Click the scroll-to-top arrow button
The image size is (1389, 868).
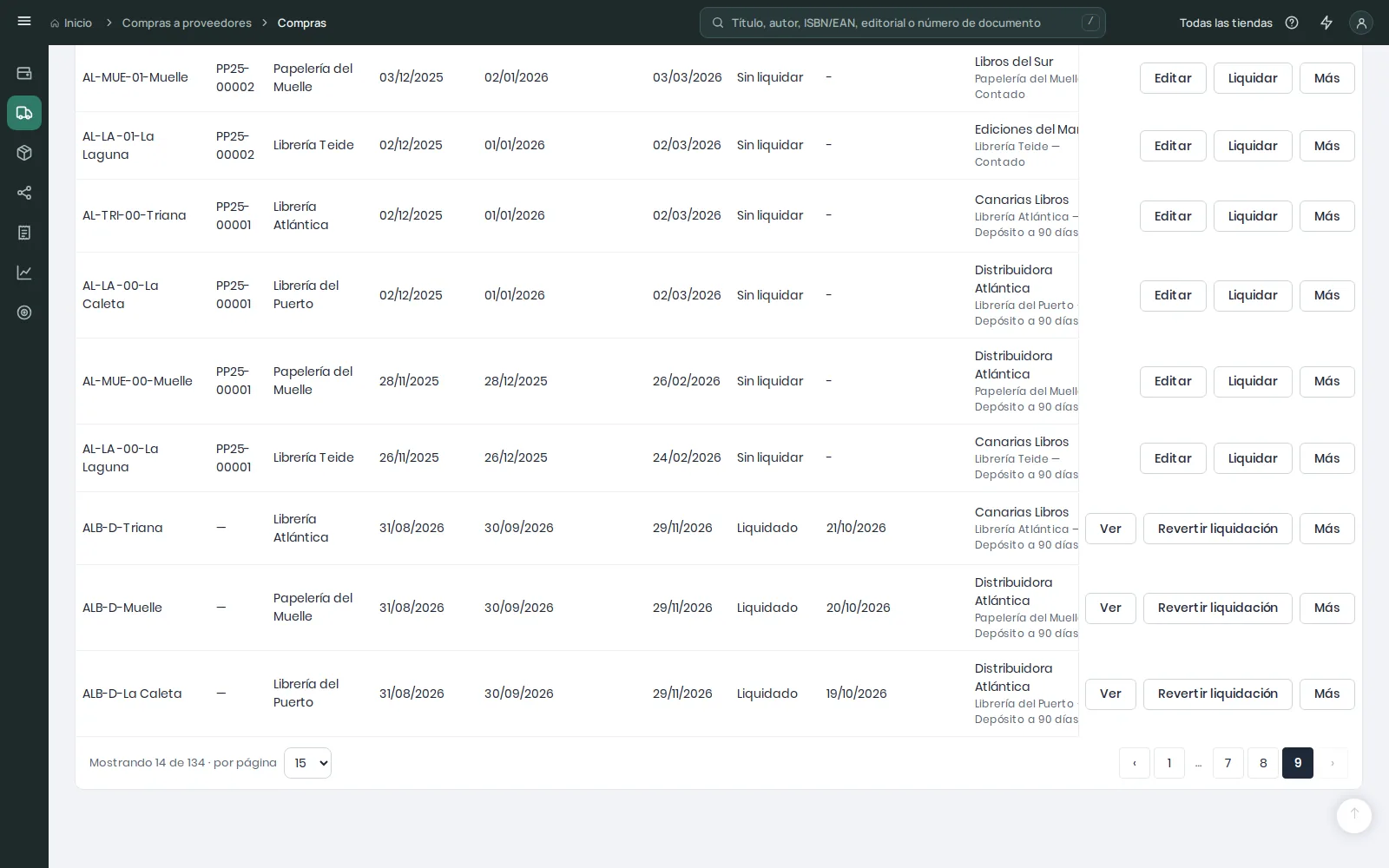pos(1354,815)
